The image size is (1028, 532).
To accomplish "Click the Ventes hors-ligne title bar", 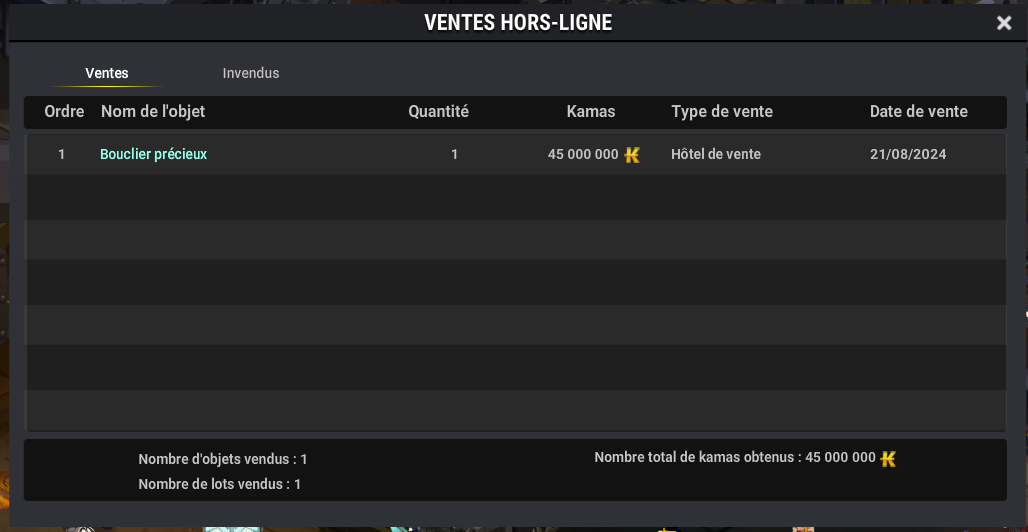I will coord(518,23).
